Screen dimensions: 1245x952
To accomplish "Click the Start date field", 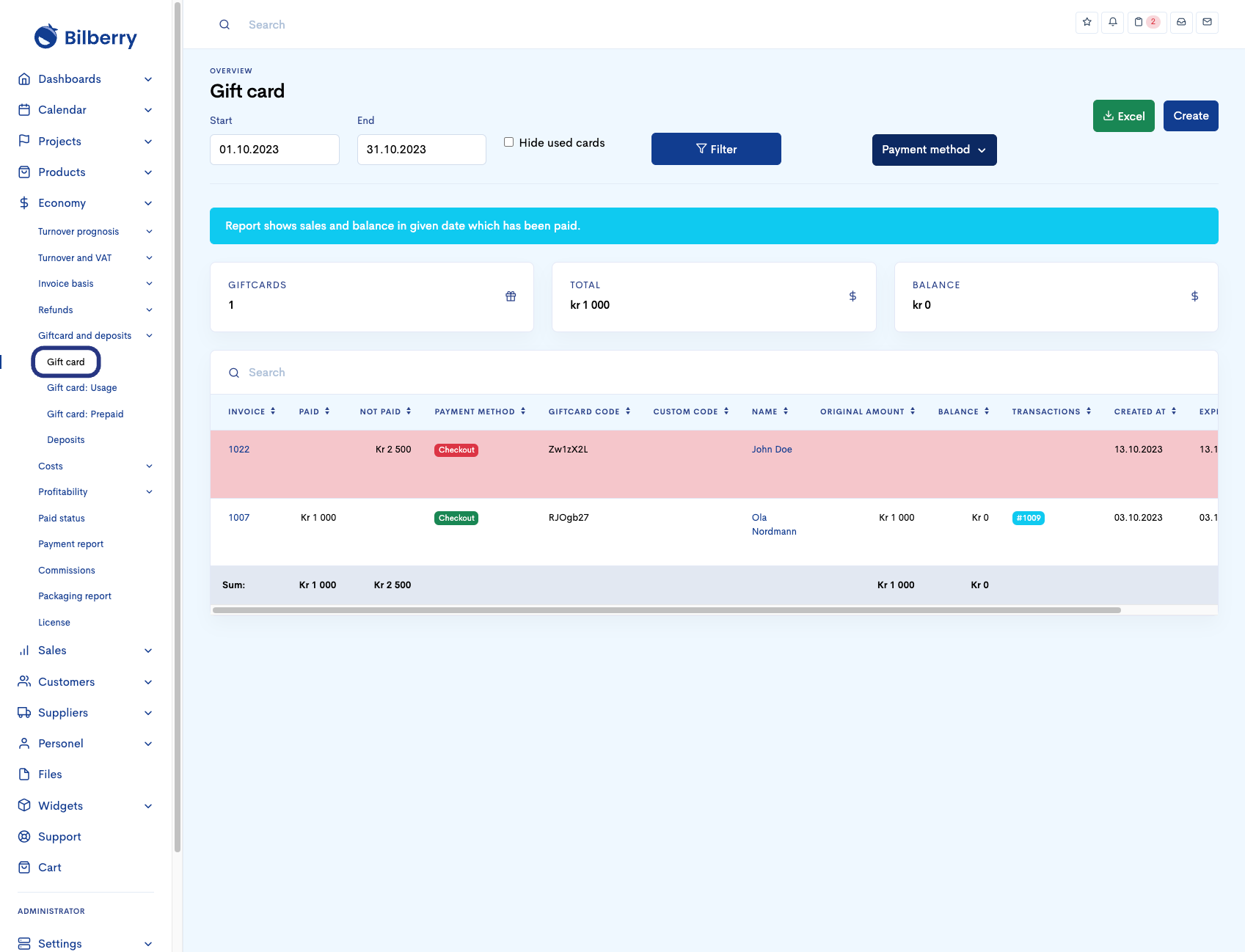I will coord(274,150).
